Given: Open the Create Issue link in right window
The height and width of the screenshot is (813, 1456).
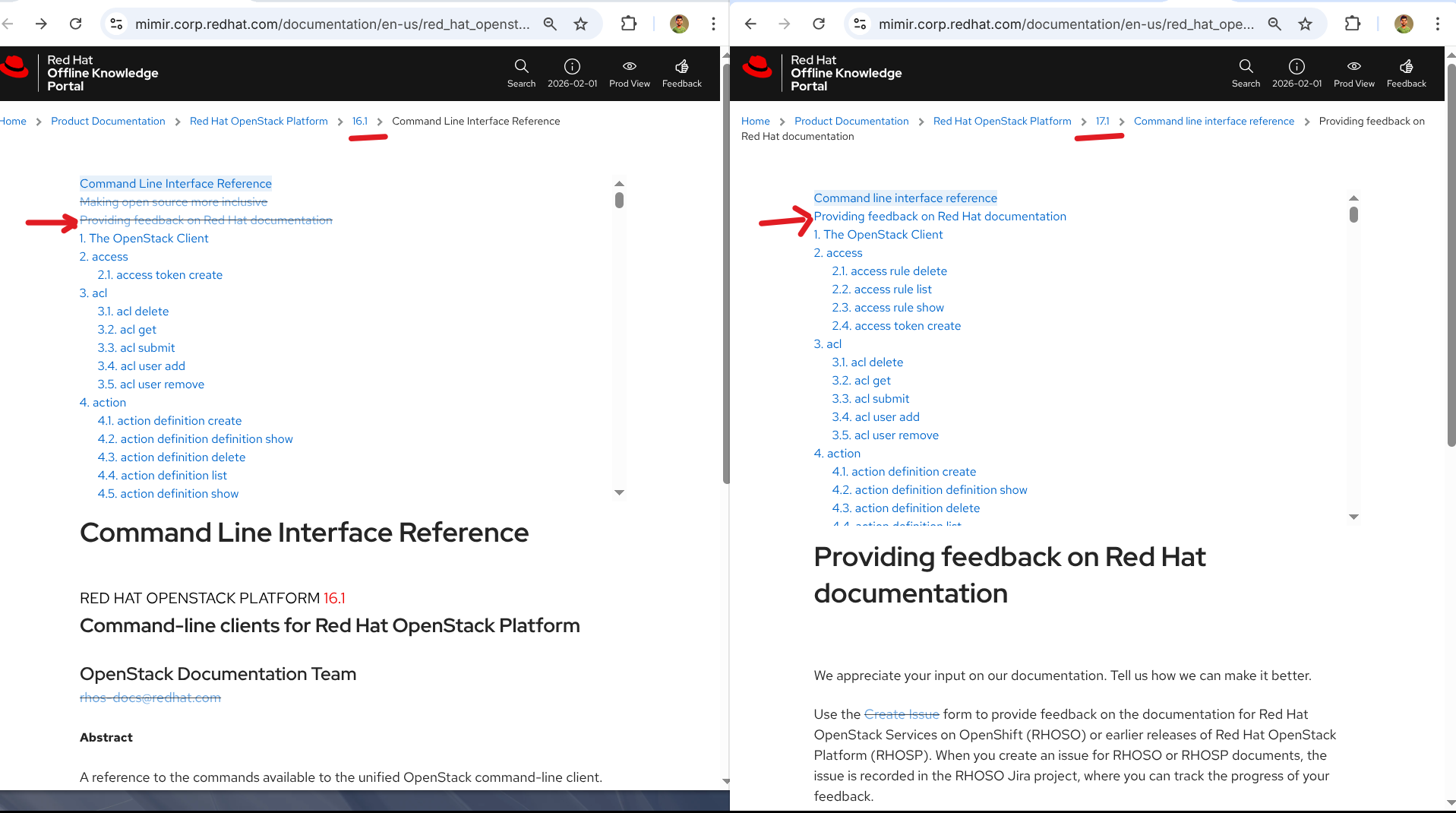Looking at the screenshot, I should 902,714.
